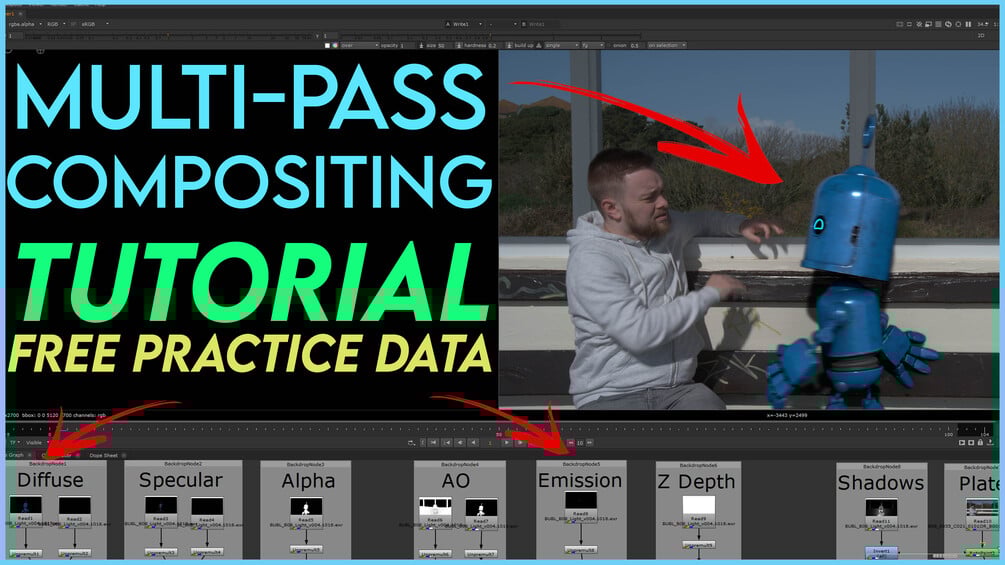Screen dimensions: 1005x565
Task: Click the paint color white swatch
Action: click(x=328, y=45)
